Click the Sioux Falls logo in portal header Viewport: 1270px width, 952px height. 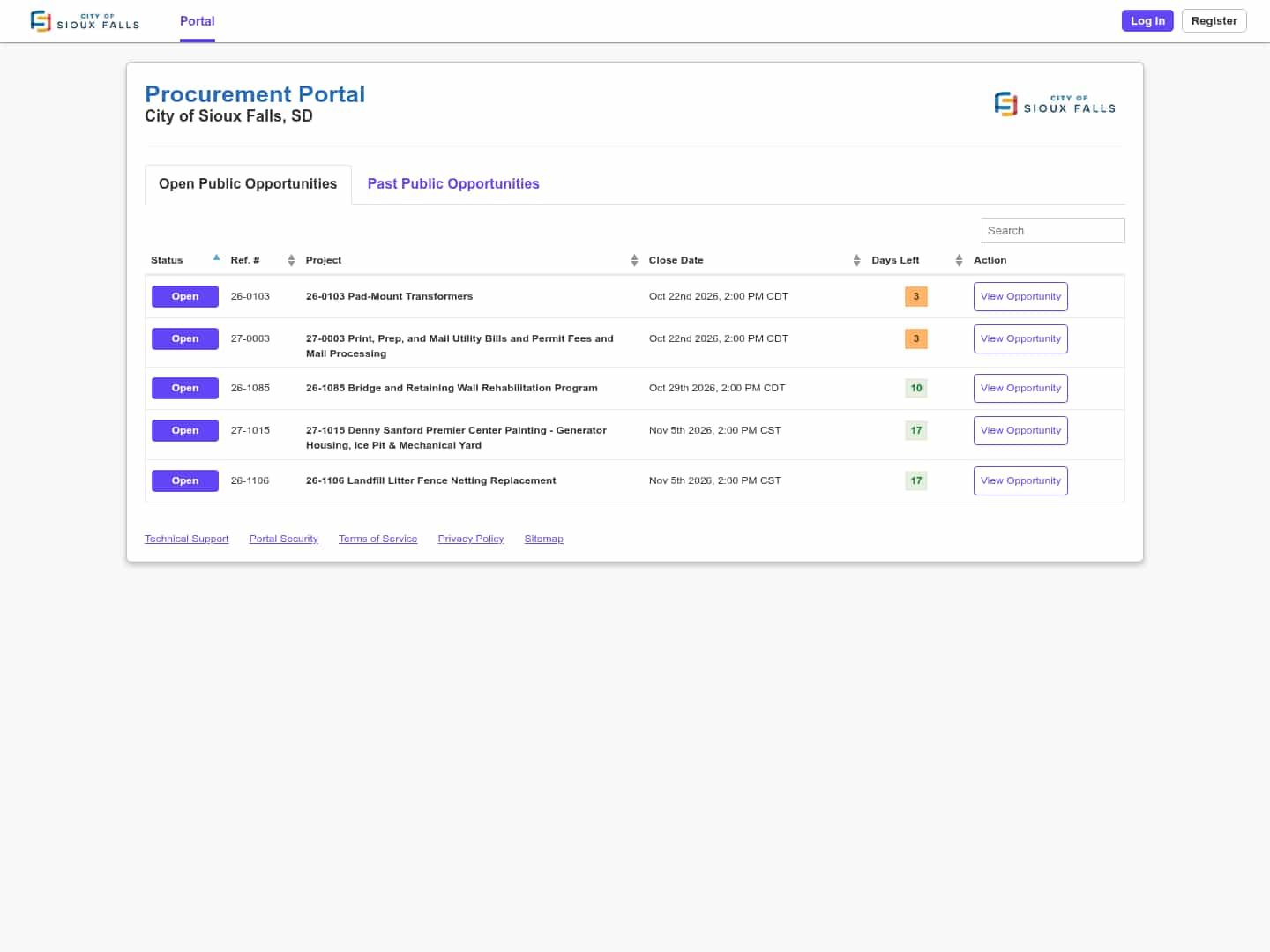[x=1055, y=104]
